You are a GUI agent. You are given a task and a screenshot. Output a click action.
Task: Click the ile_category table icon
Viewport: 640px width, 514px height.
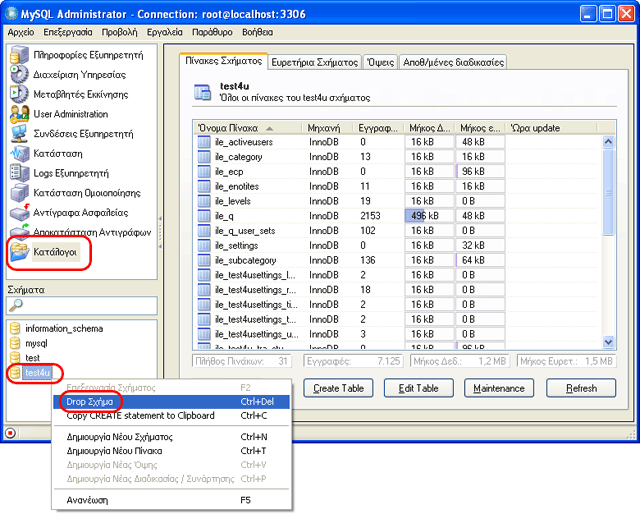coord(204,157)
